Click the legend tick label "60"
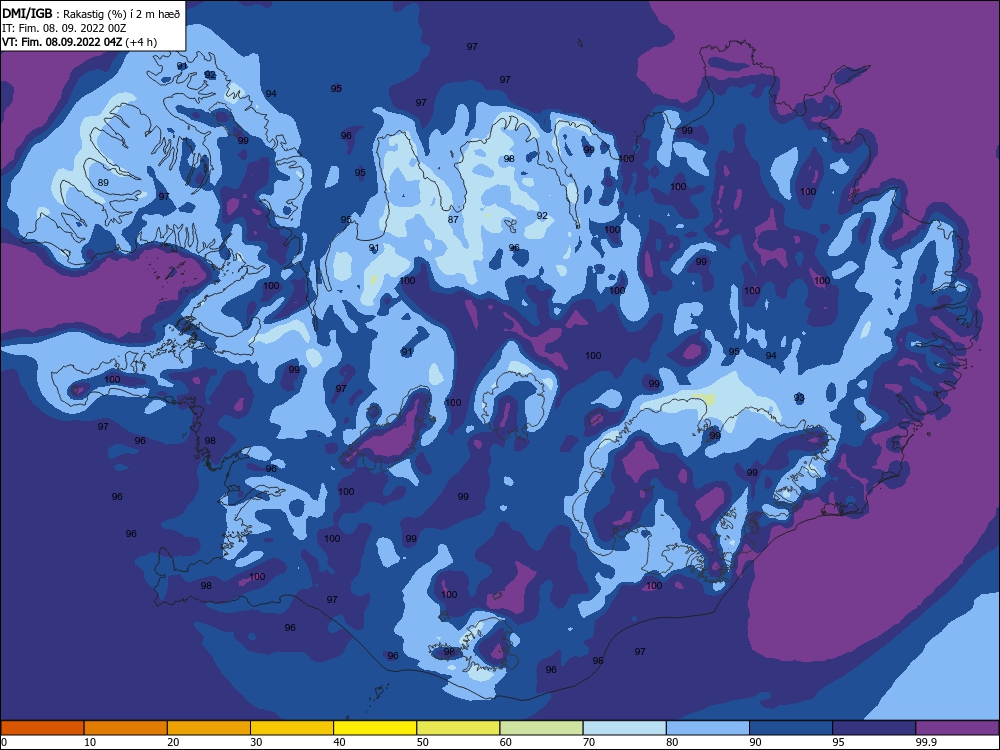1000x750 pixels. [506, 742]
